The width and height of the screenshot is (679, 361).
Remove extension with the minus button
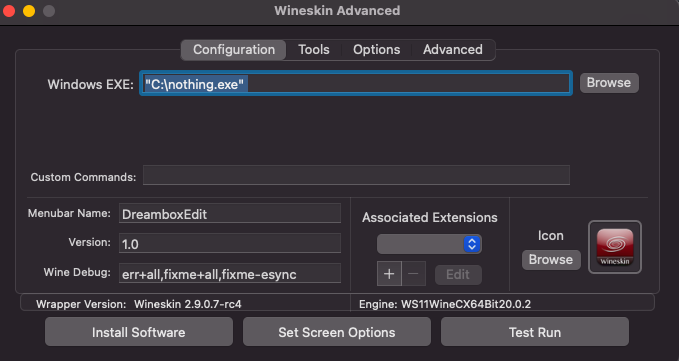point(414,274)
